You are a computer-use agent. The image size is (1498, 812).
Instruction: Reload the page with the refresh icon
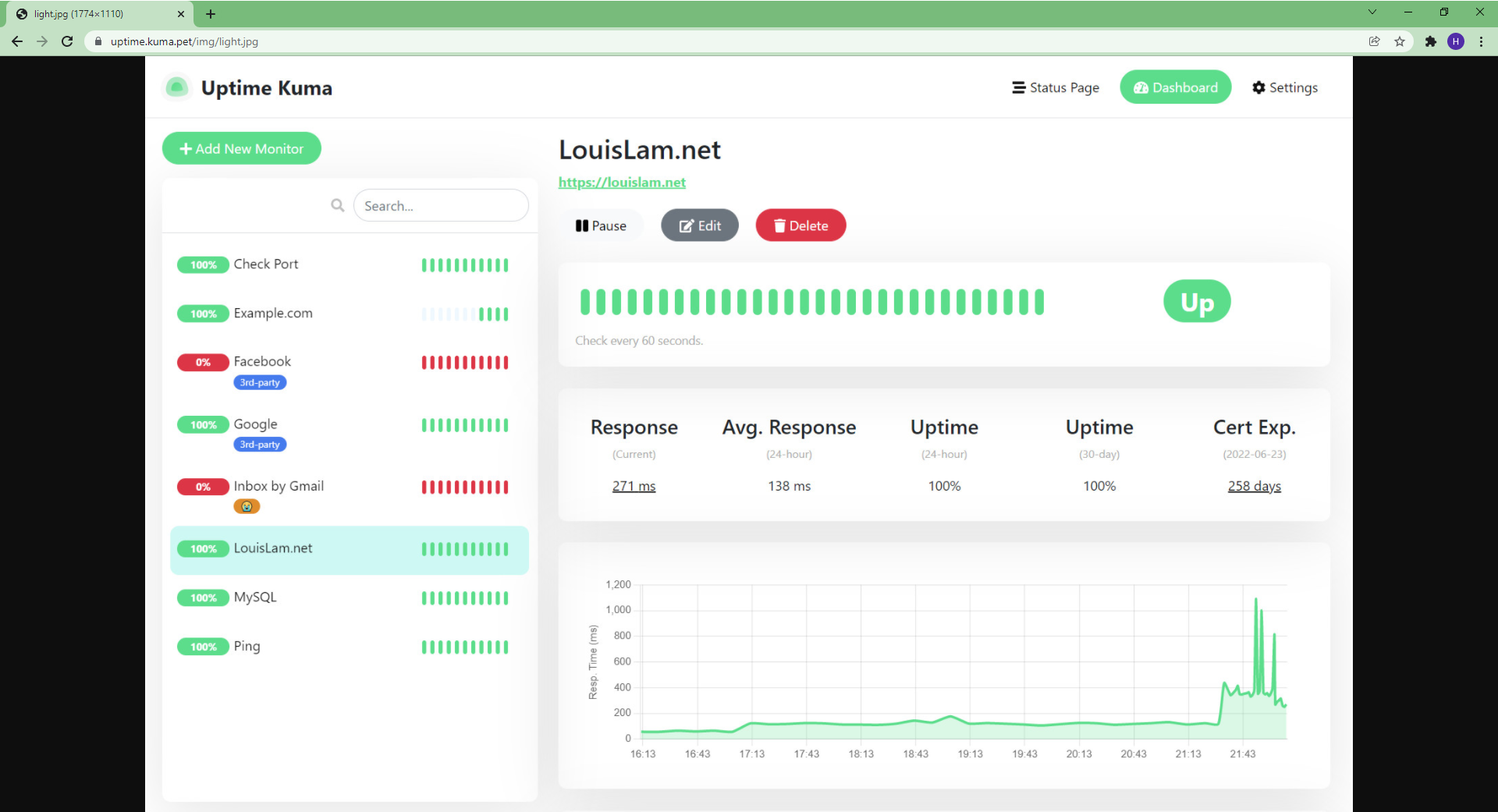(67, 41)
